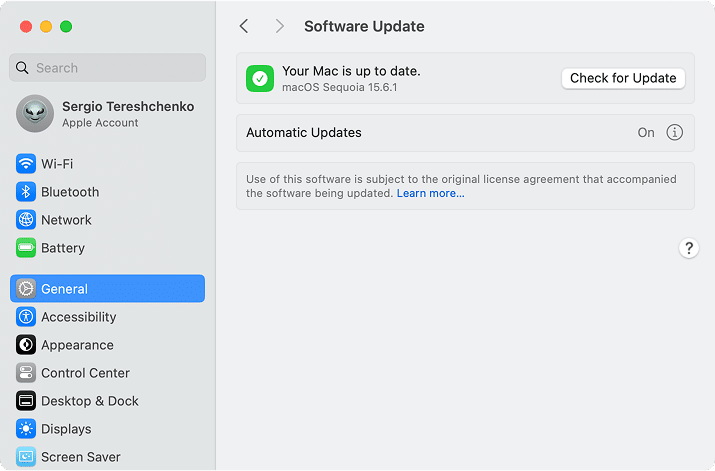Click the Search field in sidebar
Screen dimensions: 715x471
[x=108, y=68]
